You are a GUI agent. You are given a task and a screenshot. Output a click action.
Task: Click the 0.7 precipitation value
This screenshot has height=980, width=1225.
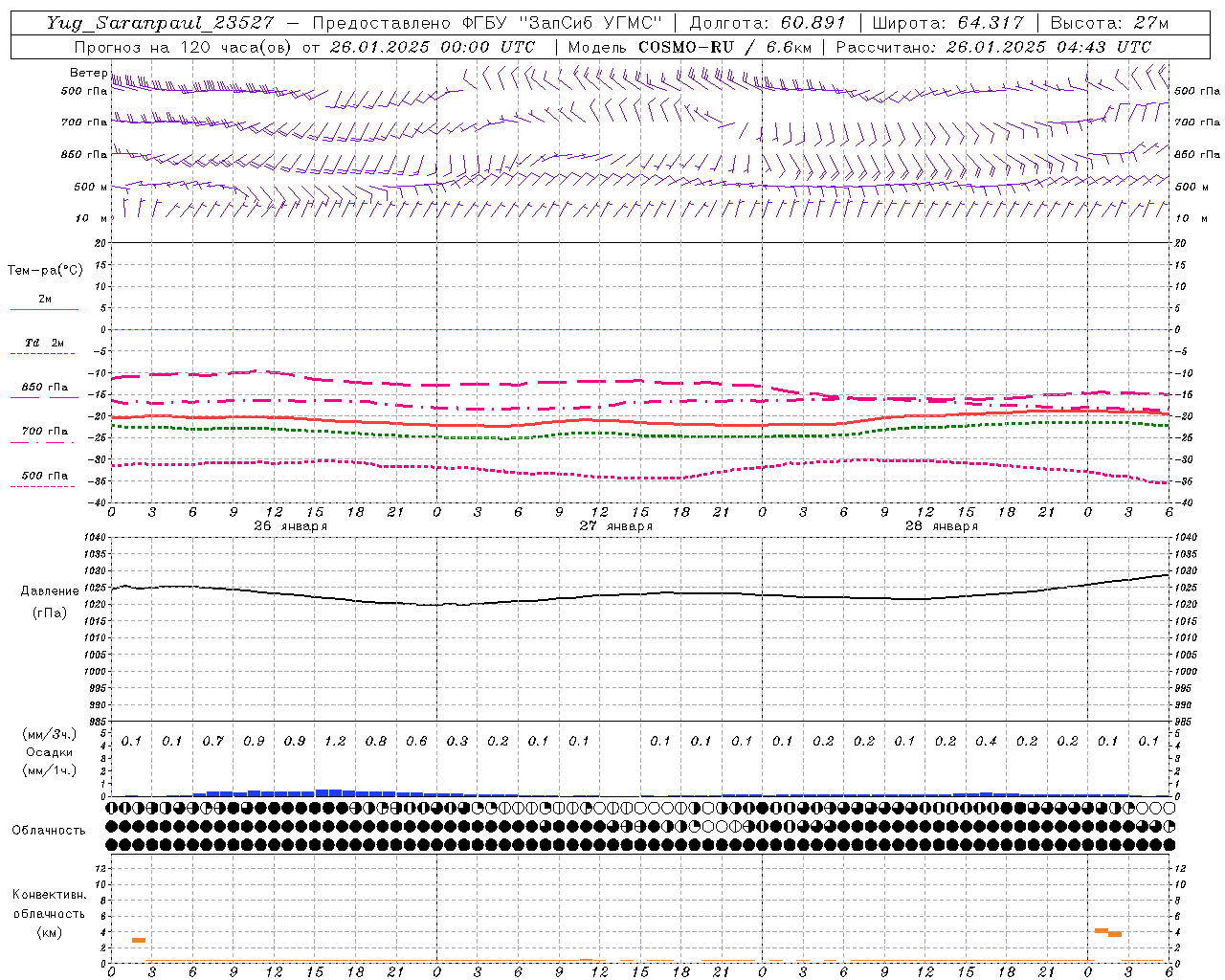pyautogui.click(x=212, y=742)
